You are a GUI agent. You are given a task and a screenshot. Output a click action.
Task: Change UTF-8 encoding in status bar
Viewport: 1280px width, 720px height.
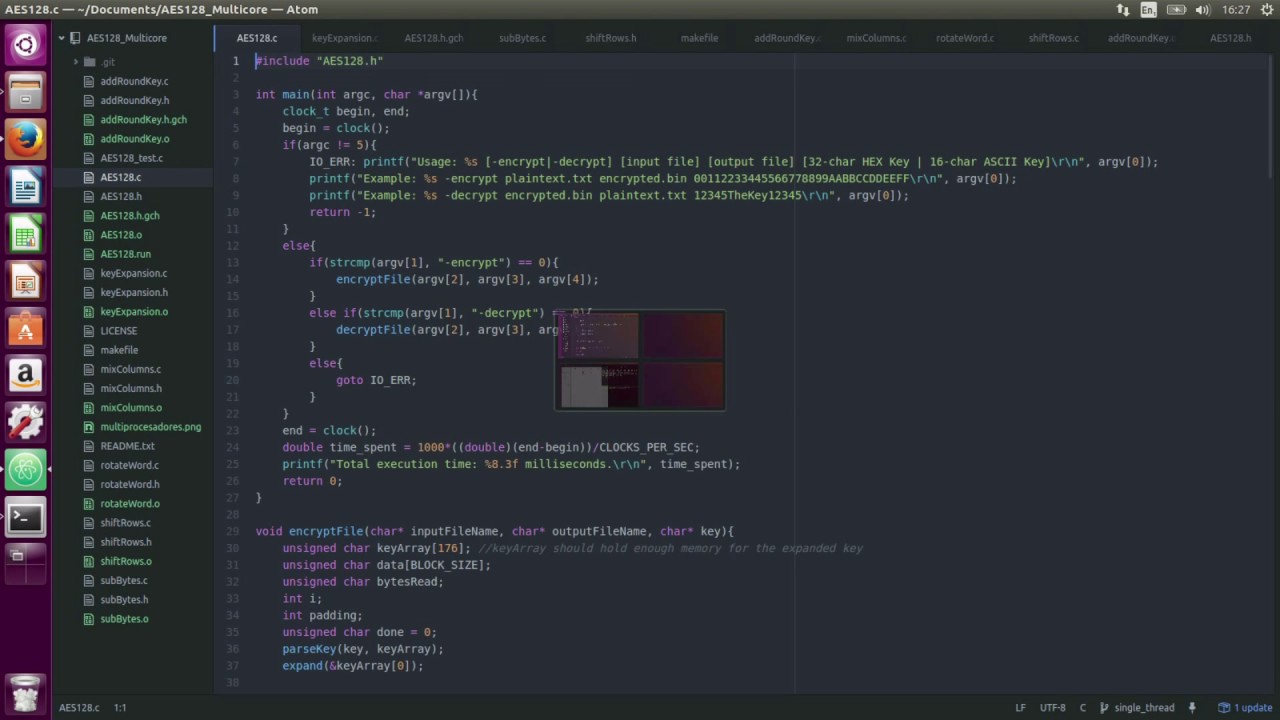tap(1052, 707)
